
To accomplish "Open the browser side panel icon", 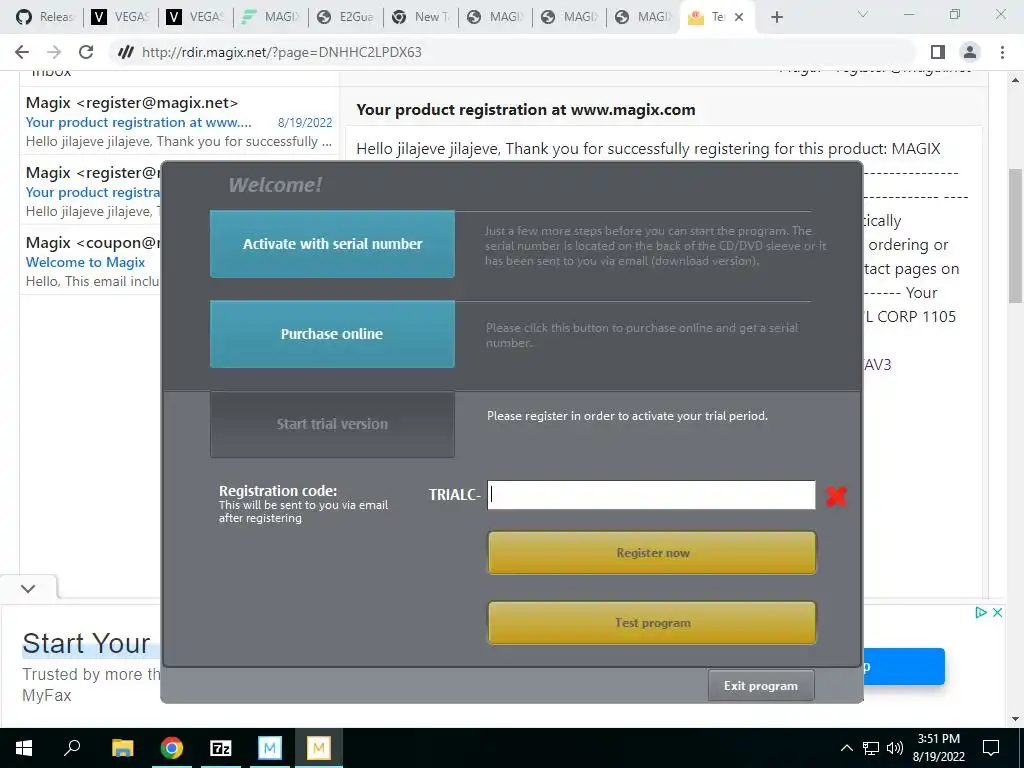I will click(x=938, y=52).
